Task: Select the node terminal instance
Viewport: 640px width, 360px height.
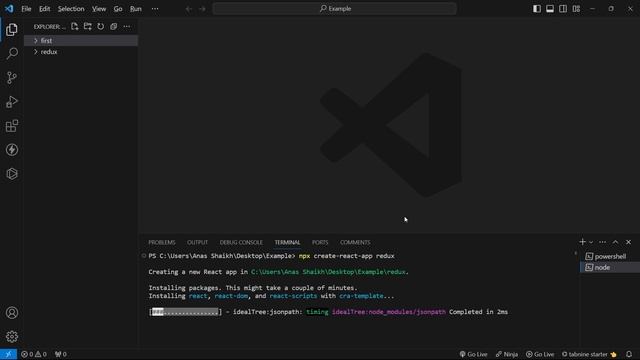Action: click(610, 268)
